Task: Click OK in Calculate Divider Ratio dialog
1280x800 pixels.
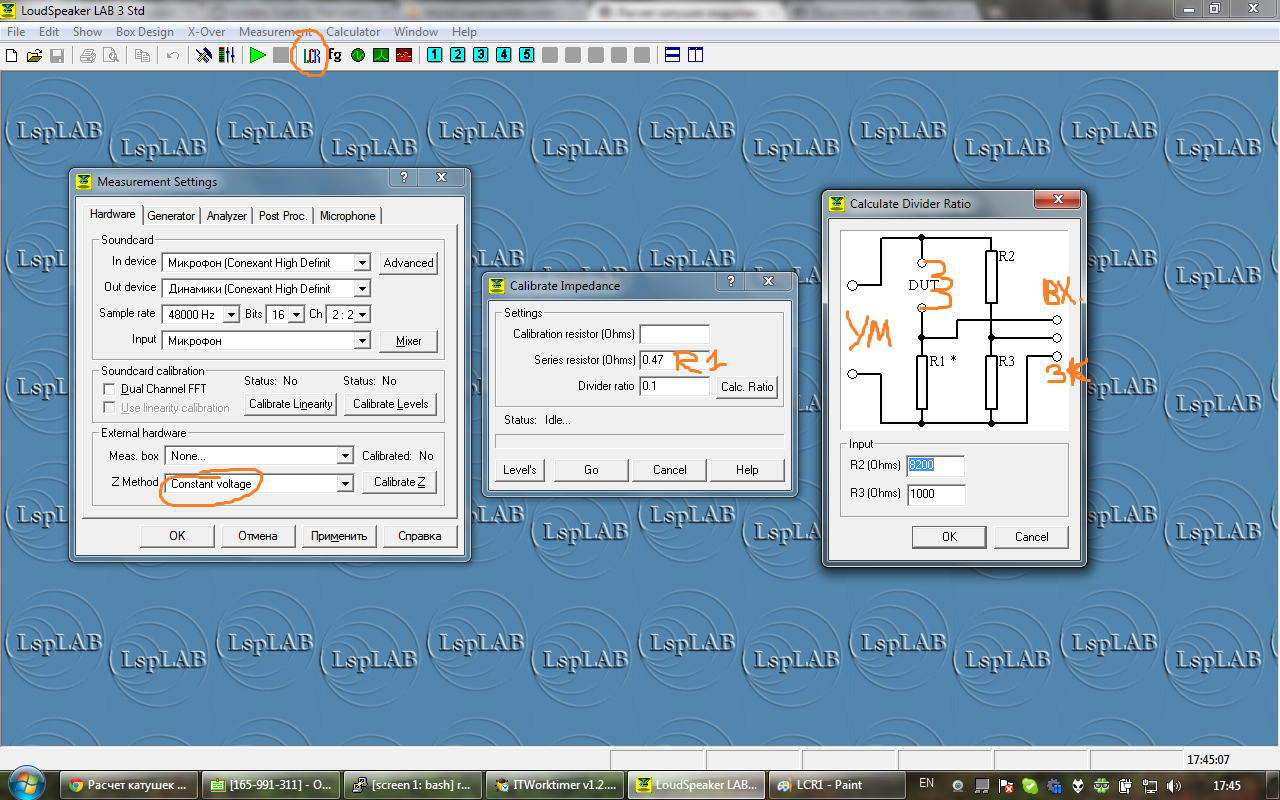Action: 949,537
